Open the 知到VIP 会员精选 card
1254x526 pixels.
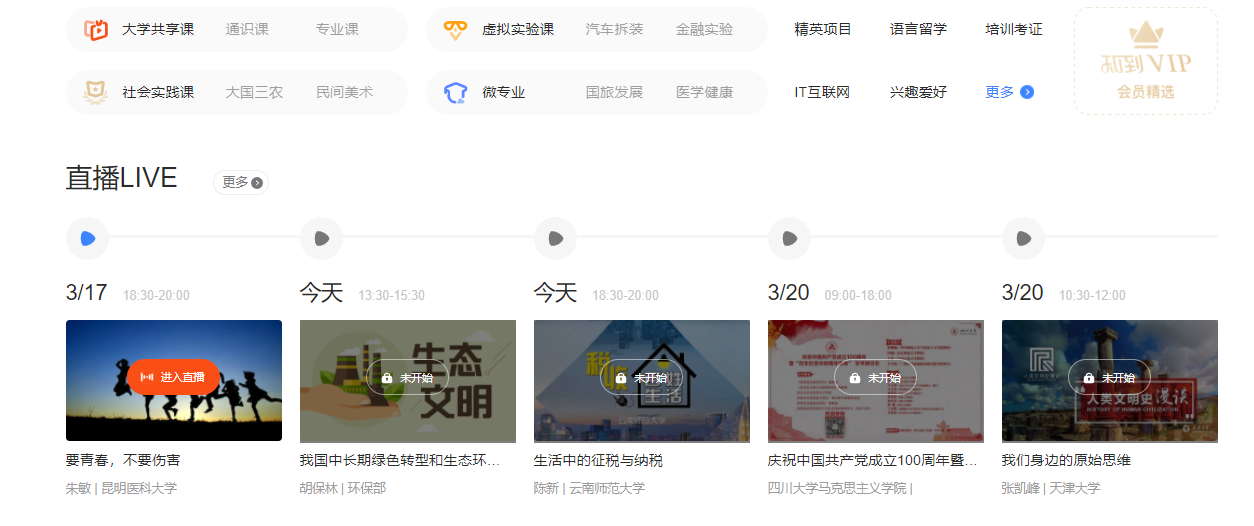tap(1146, 61)
